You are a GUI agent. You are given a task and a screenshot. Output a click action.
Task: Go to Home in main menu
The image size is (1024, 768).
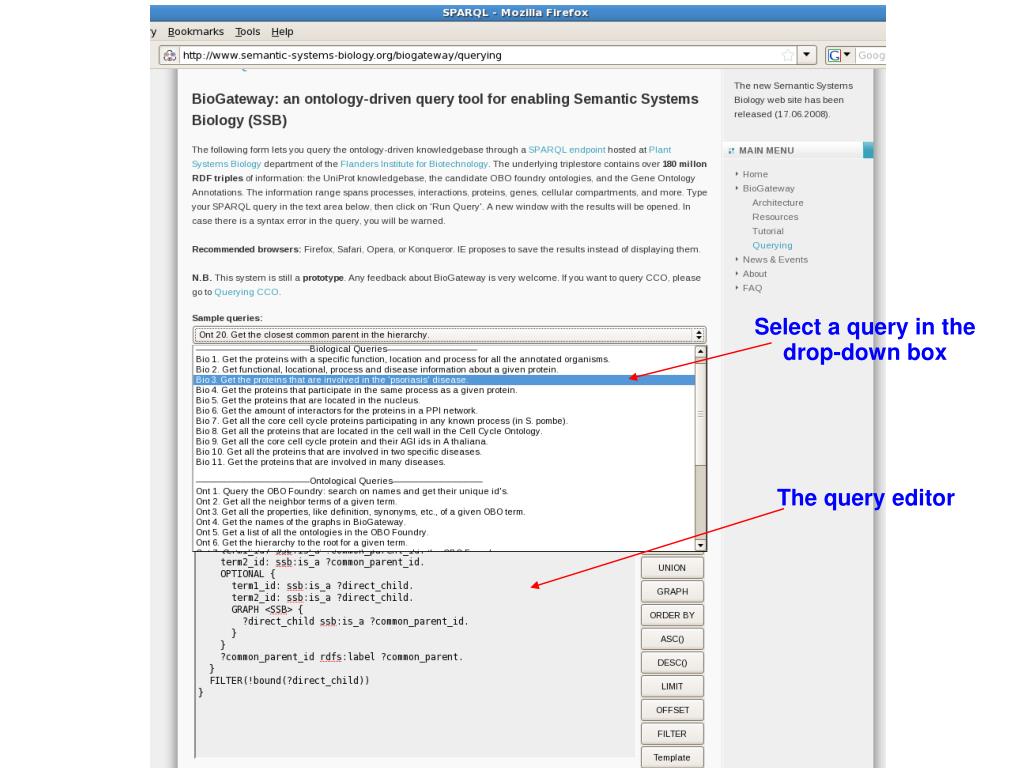755,174
